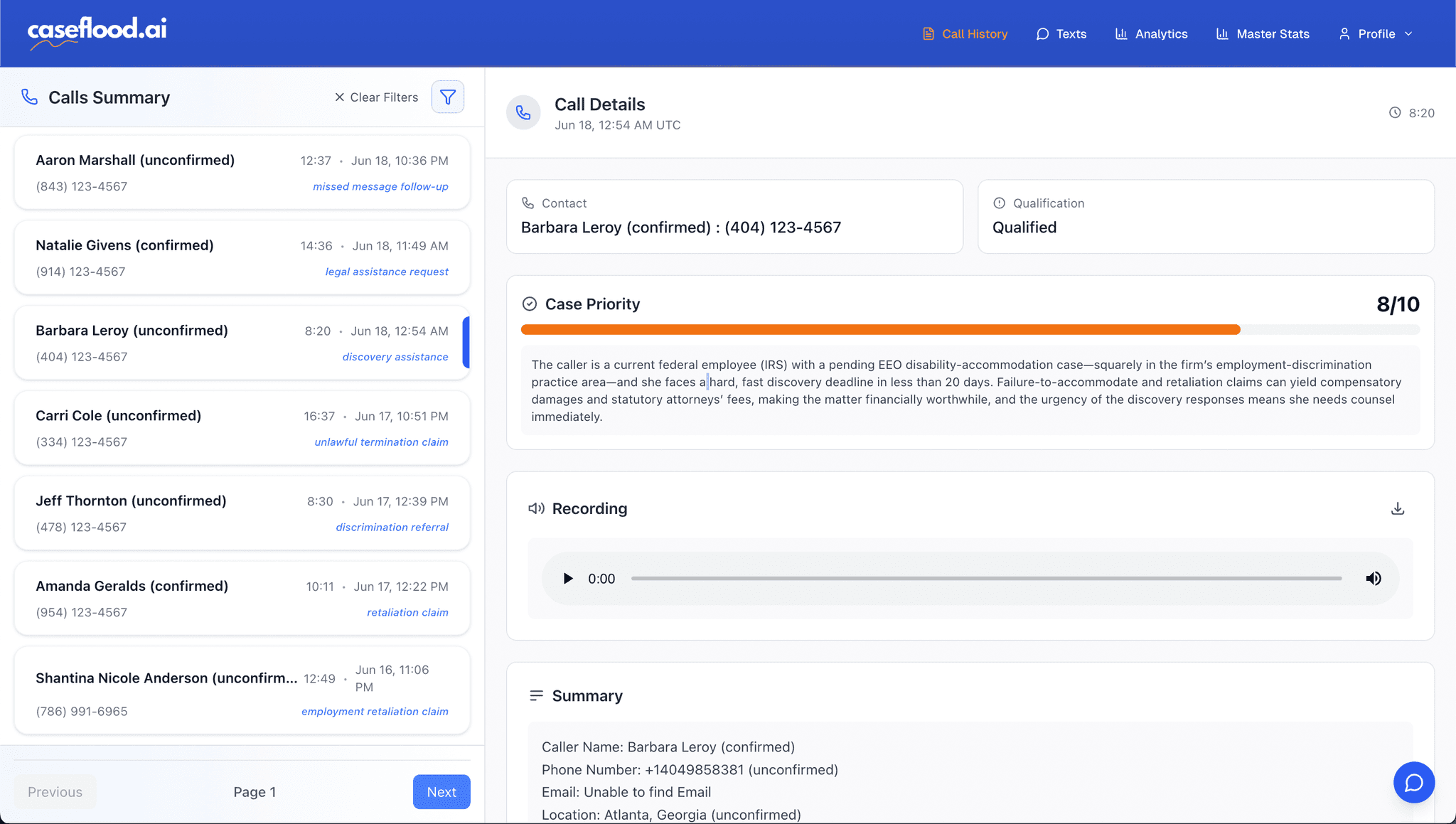Open Carri Cole unlawful termination call

(242, 428)
